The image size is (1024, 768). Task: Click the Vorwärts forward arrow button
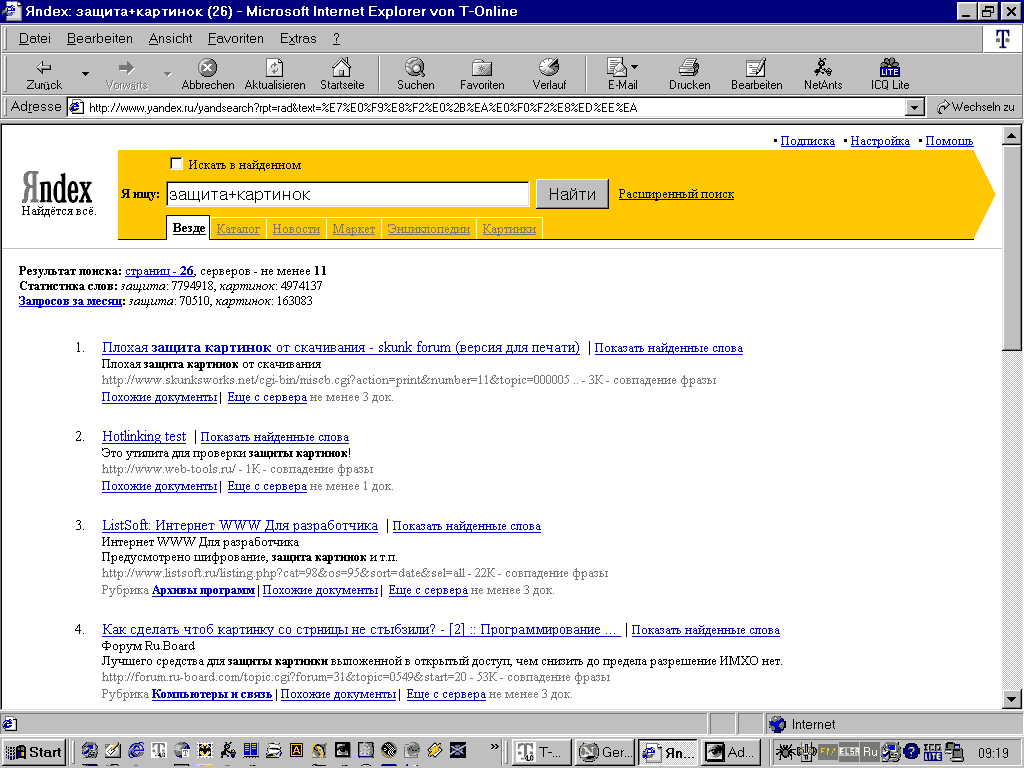(126, 74)
